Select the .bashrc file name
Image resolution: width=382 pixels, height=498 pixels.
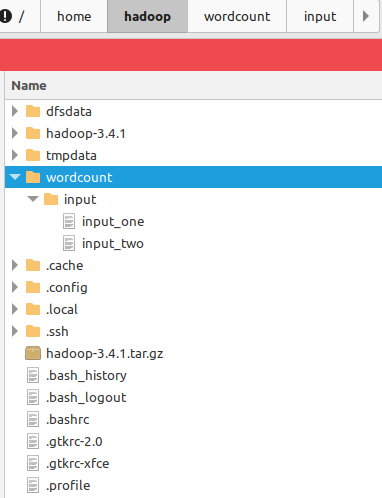tap(68, 419)
